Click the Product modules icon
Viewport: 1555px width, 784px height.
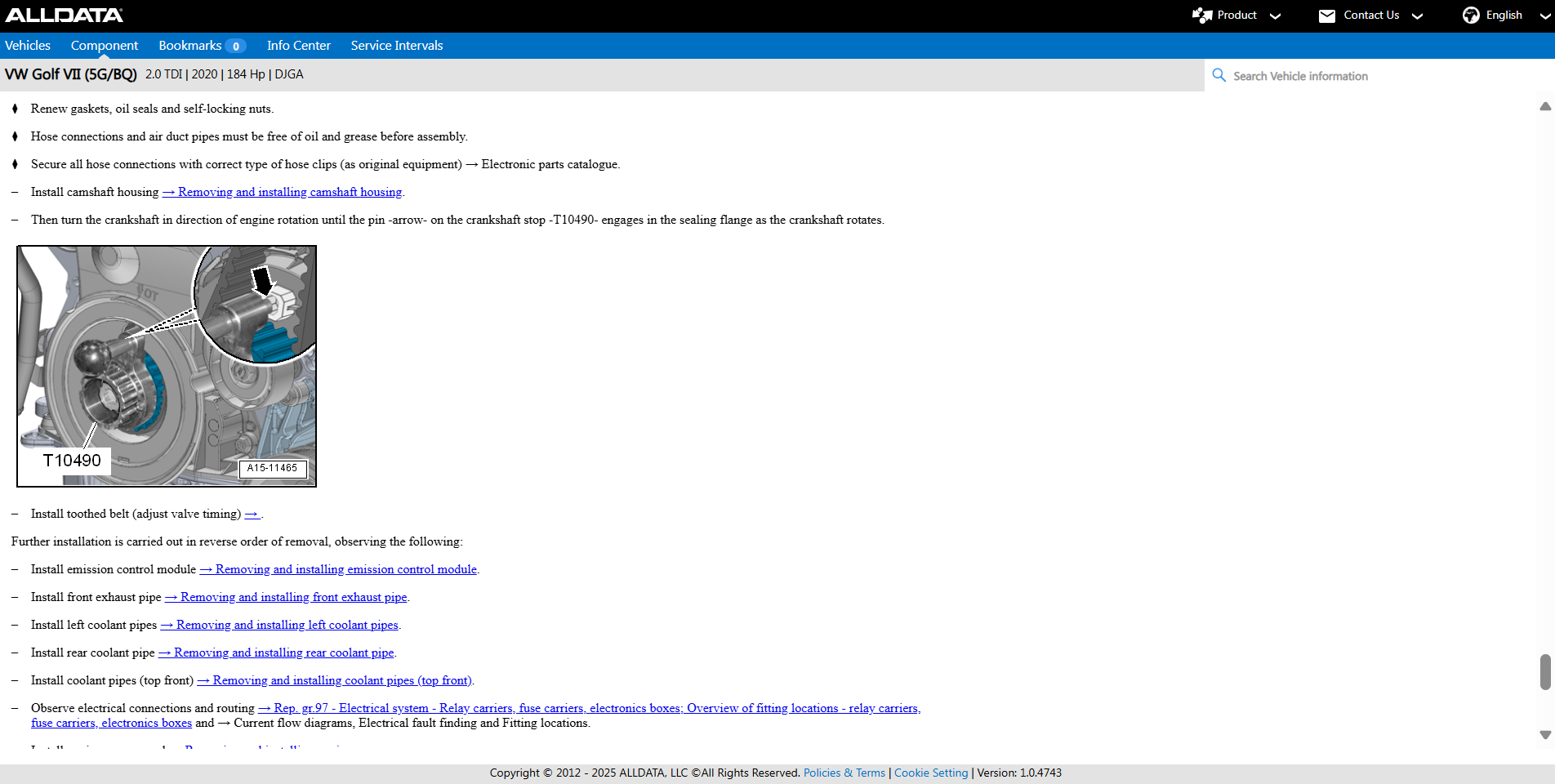click(1201, 16)
